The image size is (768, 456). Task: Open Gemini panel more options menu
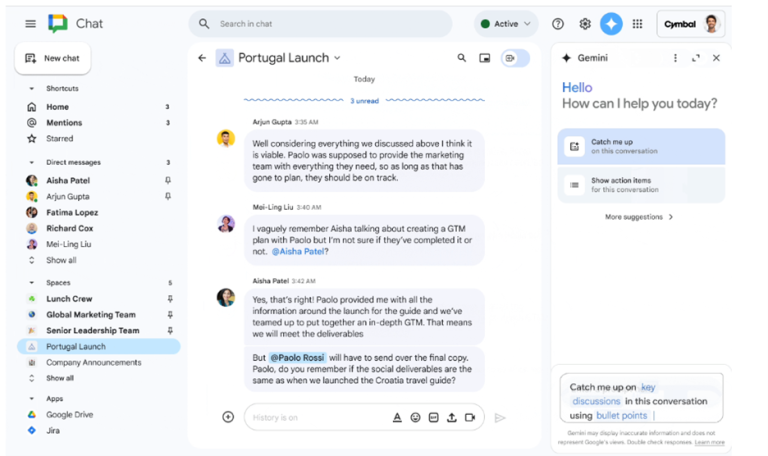(675, 58)
